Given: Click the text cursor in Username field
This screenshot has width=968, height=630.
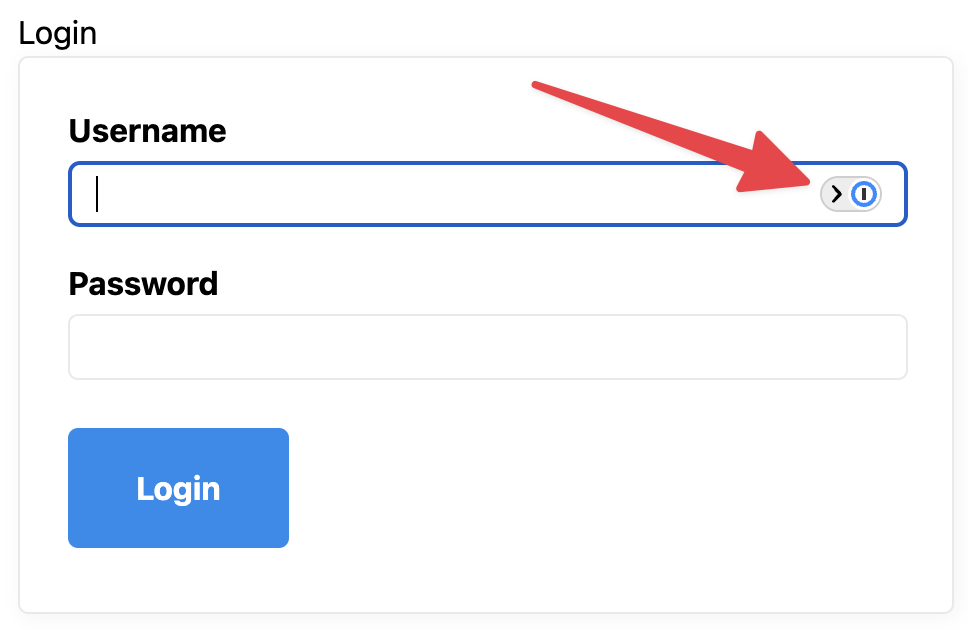Looking at the screenshot, I should point(97,194).
